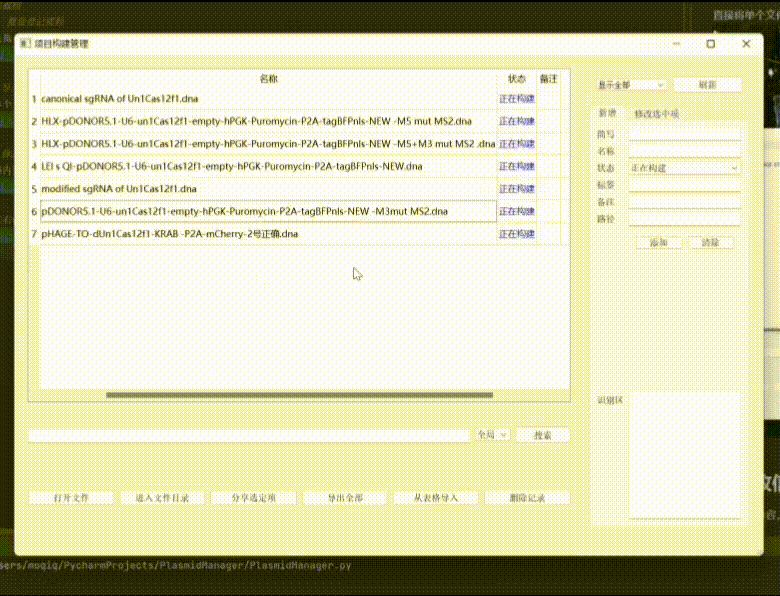Click the 删除记录 button

pyautogui.click(x=527, y=497)
